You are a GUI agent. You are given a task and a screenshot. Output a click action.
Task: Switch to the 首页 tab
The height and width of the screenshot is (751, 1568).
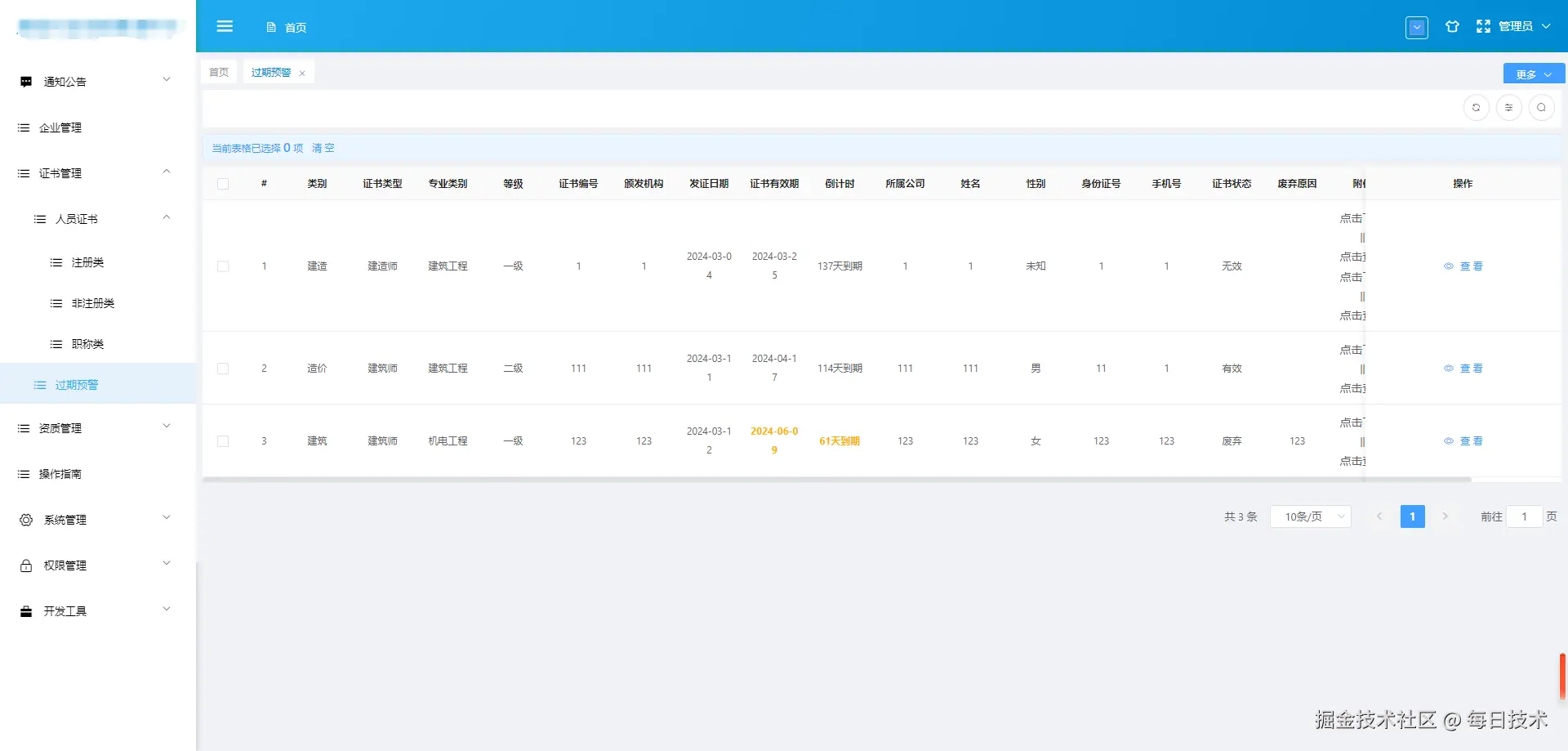pyautogui.click(x=218, y=72)
